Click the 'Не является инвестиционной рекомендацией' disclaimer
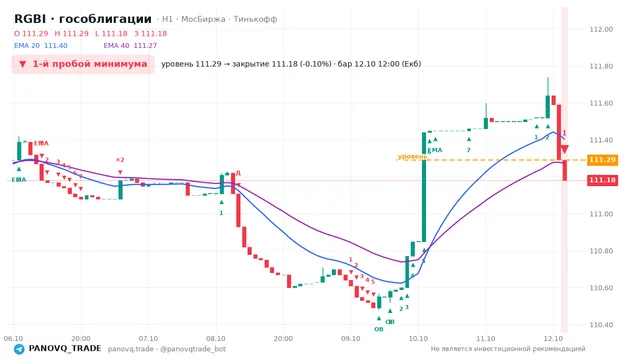This screenshot has height=360, width=640. [508, 349]
